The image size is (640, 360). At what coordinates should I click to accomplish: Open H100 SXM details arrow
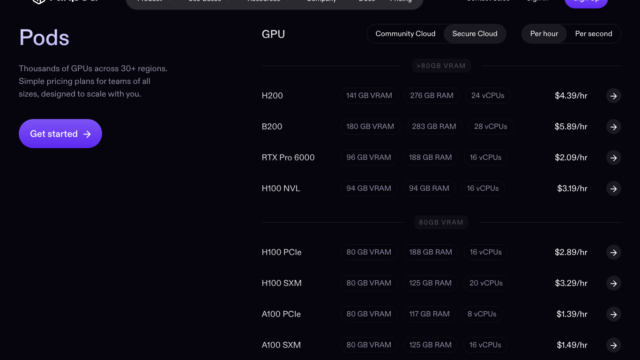pos(613,283)
